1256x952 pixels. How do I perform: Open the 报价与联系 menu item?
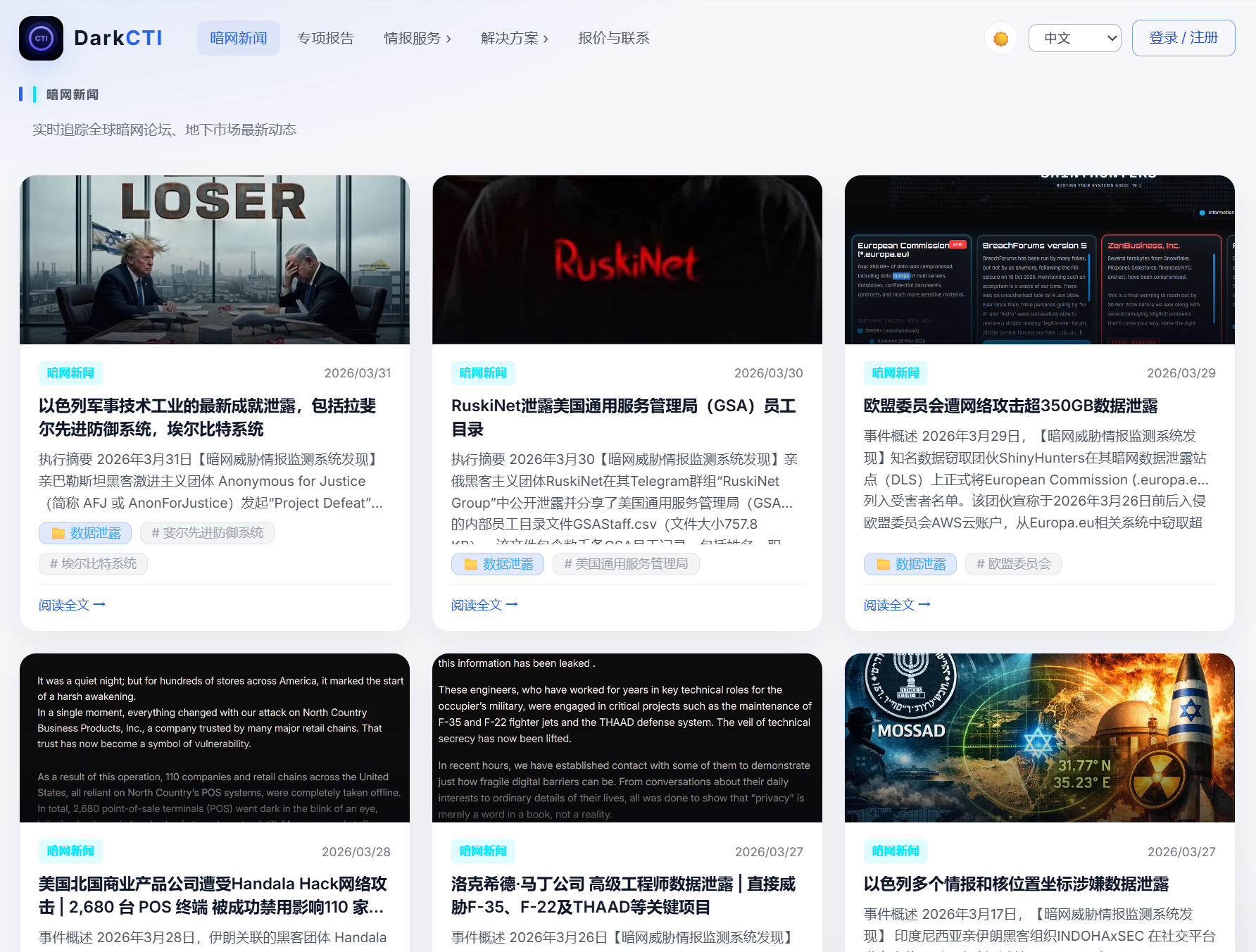(613, 38)
